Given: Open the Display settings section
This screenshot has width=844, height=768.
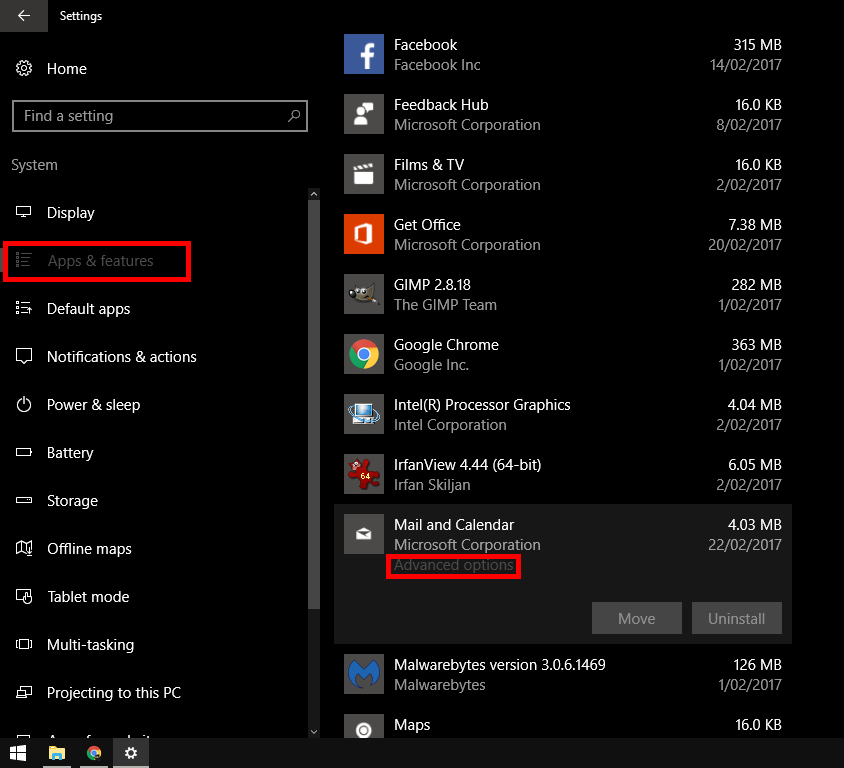Looking at the screenshot, I should click(71, 213).
